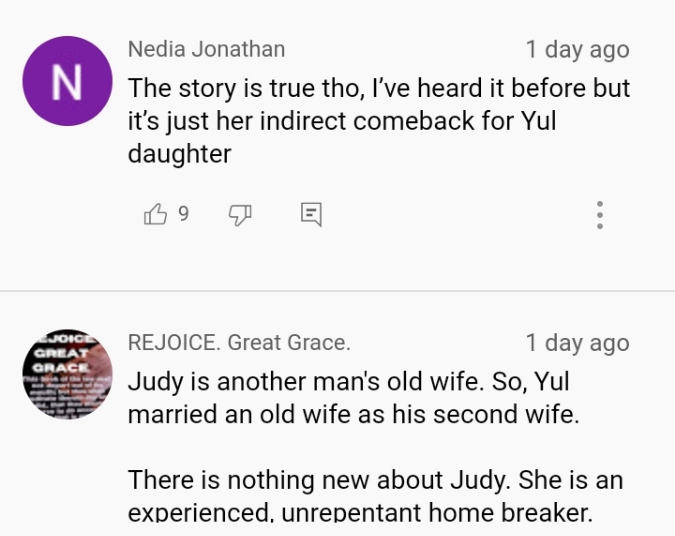Viewport: 675px width, 536px height.
Task: Click the word 'daughter' in Nedia's comment
Action: click(x=179, y=154)
